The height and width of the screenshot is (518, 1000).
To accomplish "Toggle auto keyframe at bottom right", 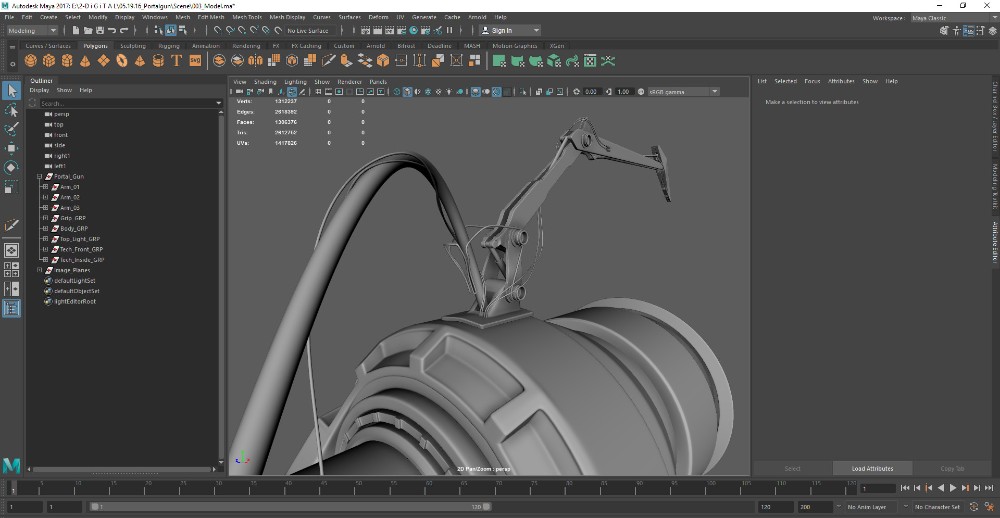I will [976, 507].
